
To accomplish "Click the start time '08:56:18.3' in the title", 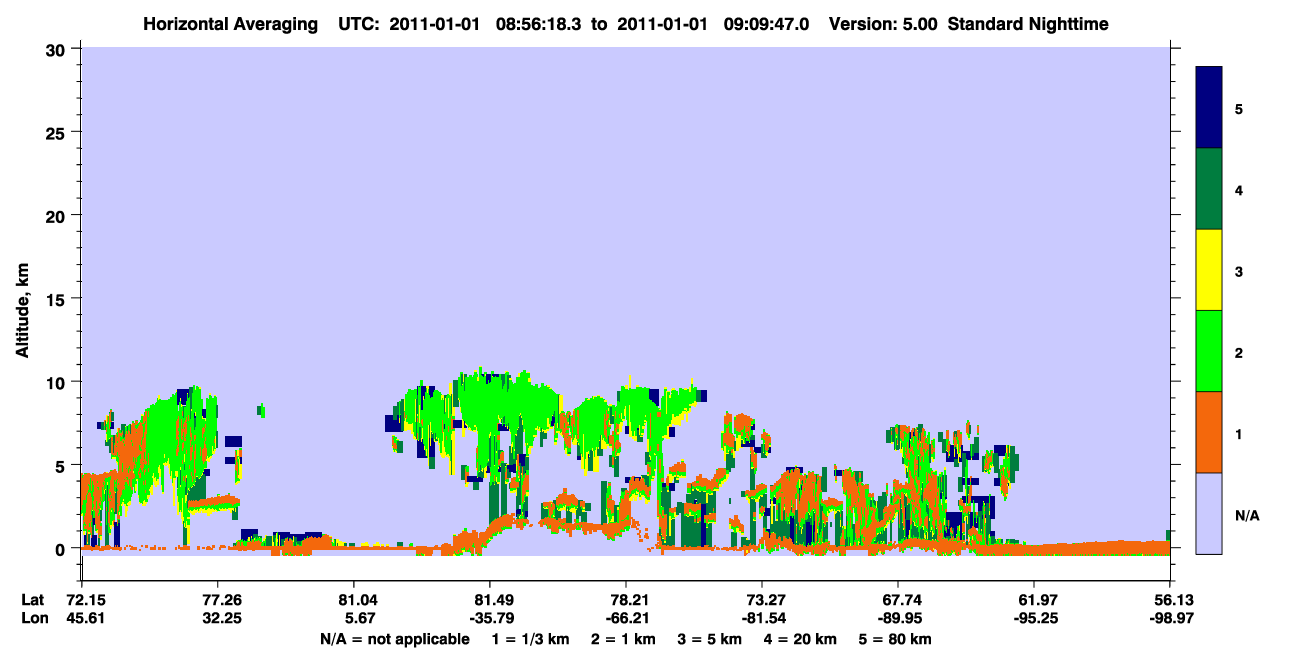I will pyautogui.click(x=540, y=23).
